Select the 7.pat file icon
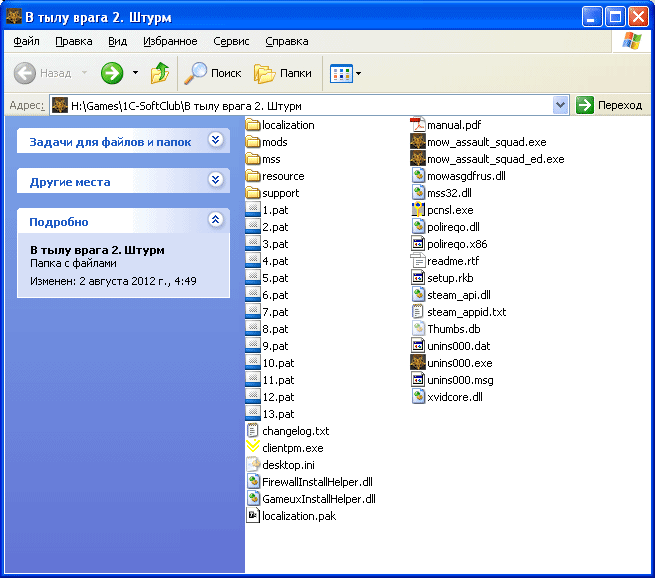This screenshot has width=655, height=578. 253,312
